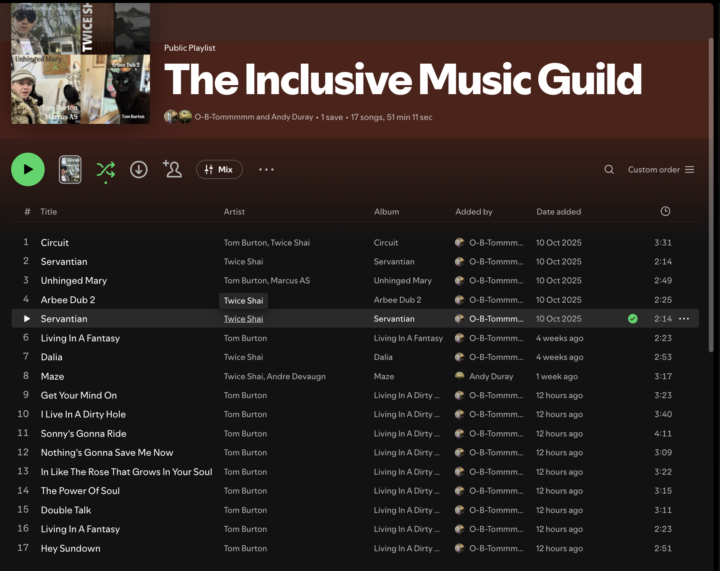Open collaborator avatars beside playlist owners
The width and height of the screenshot is (720, 571).
(x=178, y=117)
